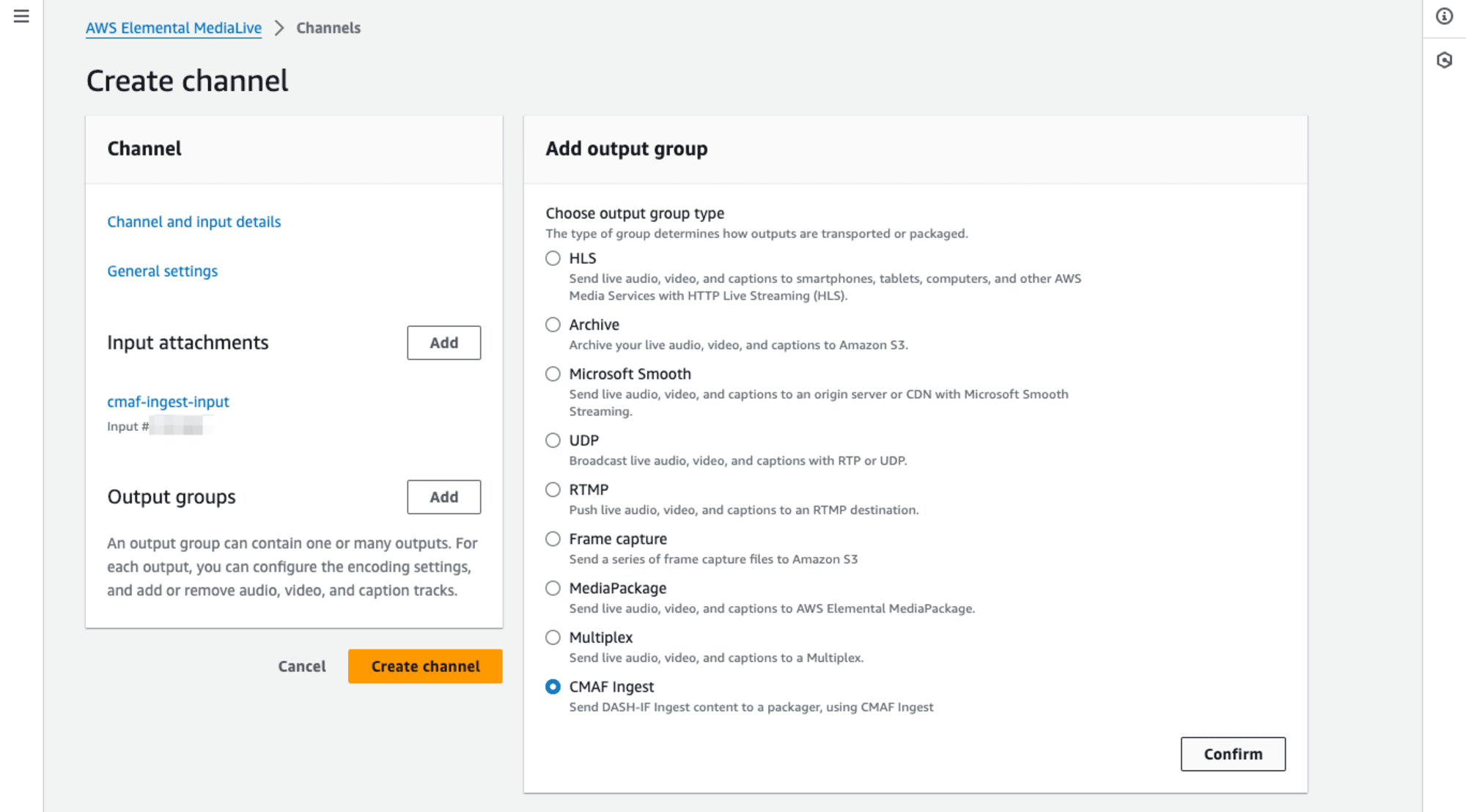1466x812 pixels.
Task: Choose Microsoft Smooth output group
Action: click(553, 374)
